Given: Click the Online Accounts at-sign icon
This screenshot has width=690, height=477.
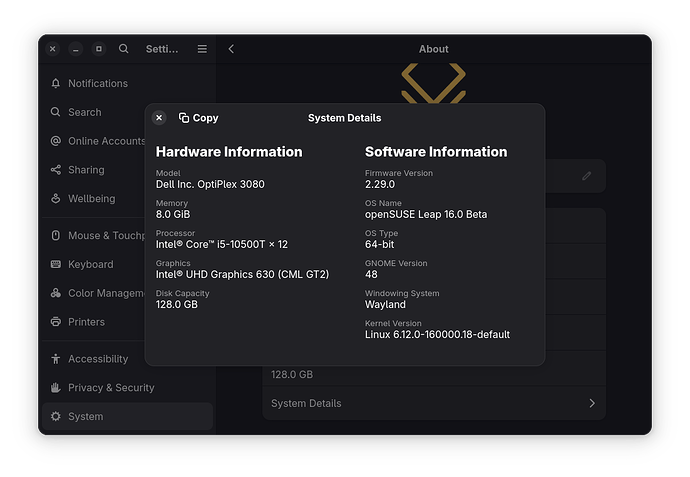Looking at the screenshot, I should coord(55,141).
